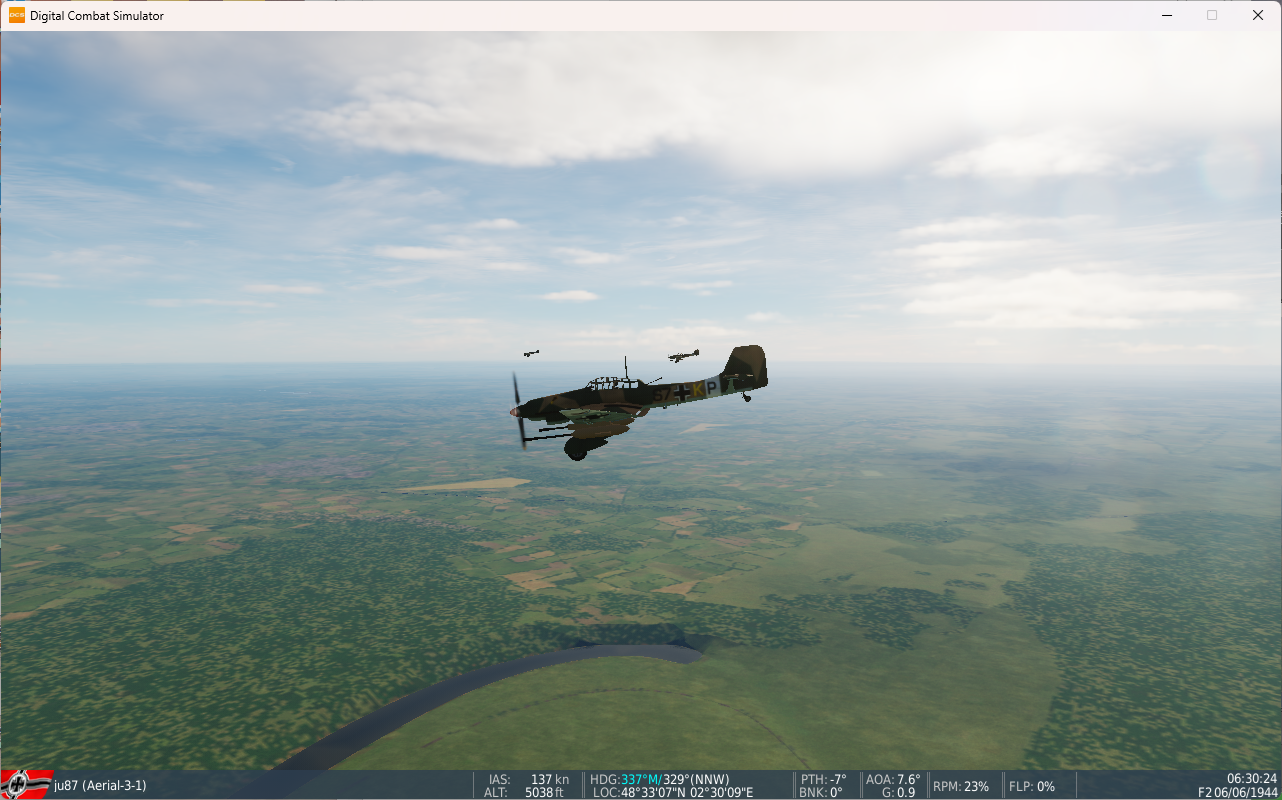The width and height of the screenshot is (1282, 800).
Task: Click the tail fin of the Ju 87
Action: point(748,366)
